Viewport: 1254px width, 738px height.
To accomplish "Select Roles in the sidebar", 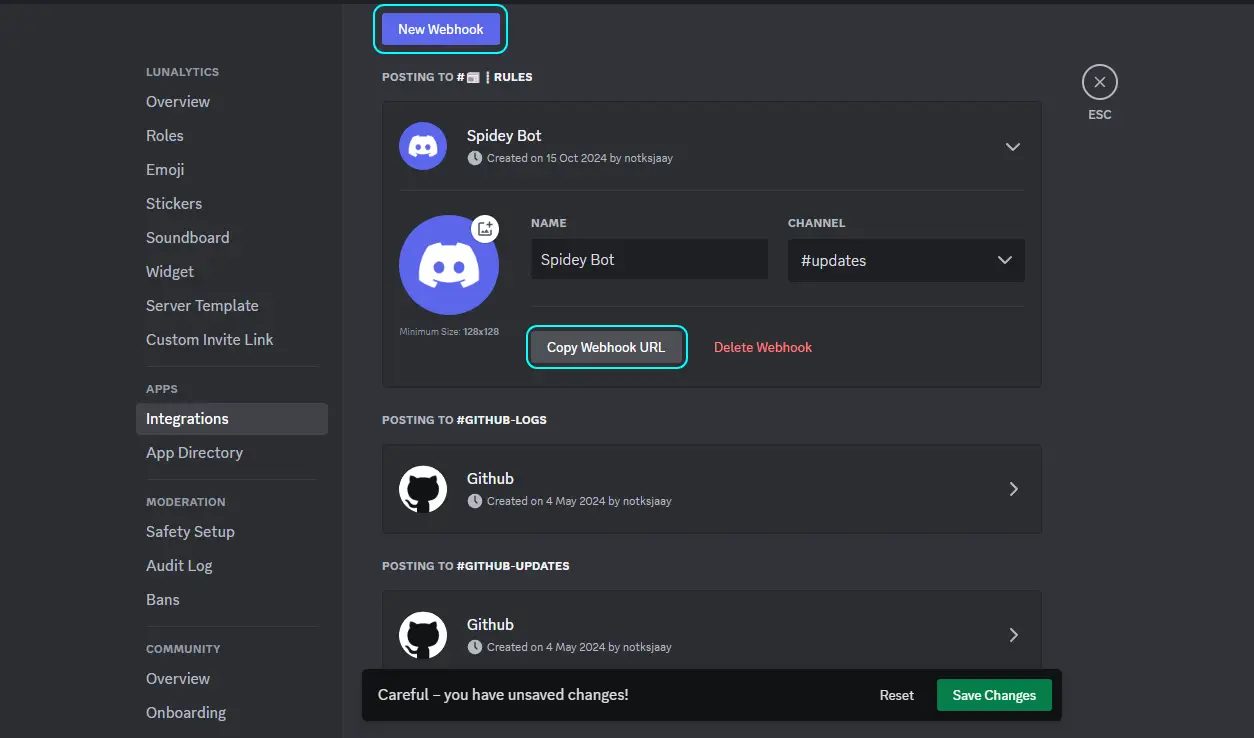I will point(165,135).
